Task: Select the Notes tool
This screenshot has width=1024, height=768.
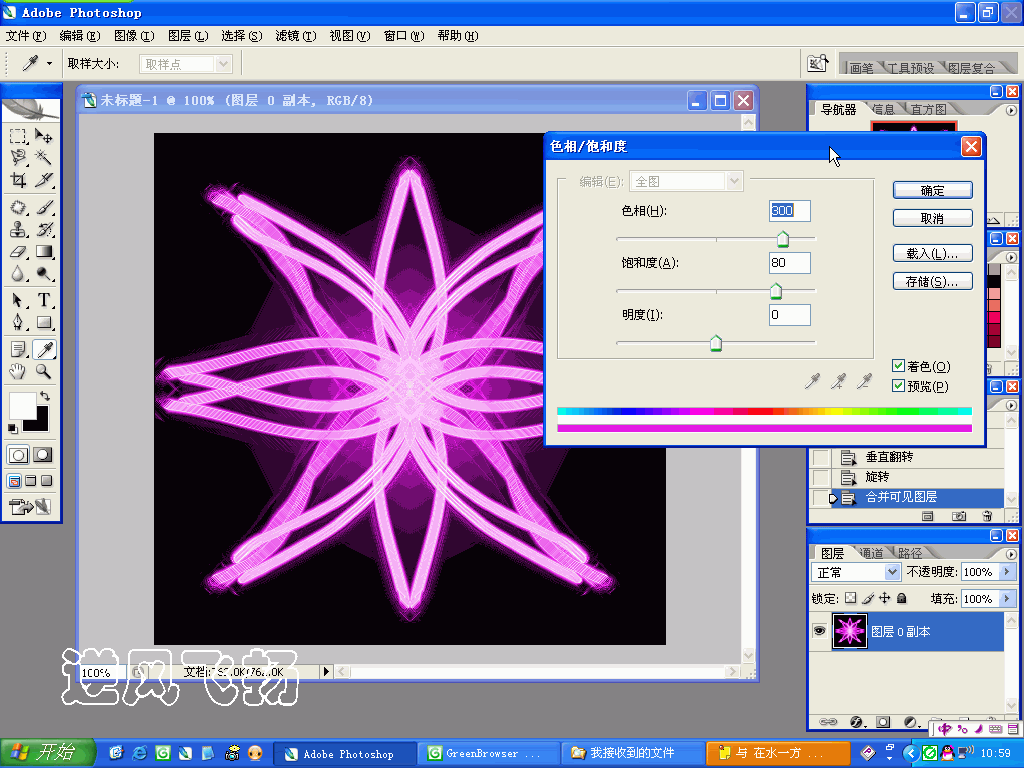Action: tap(18, 349)
